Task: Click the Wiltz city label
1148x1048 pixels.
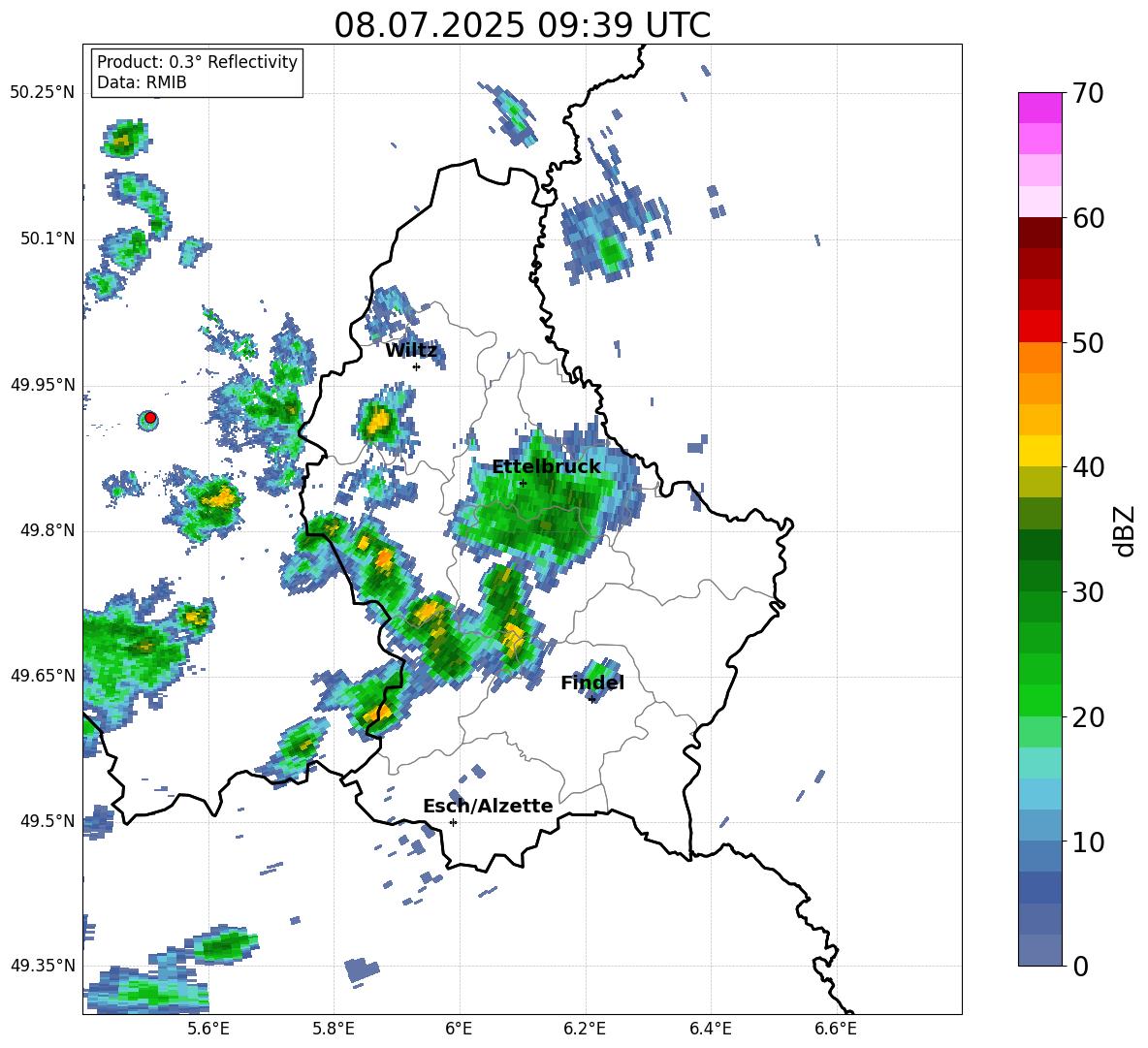Action: click(x=411, y=351)
